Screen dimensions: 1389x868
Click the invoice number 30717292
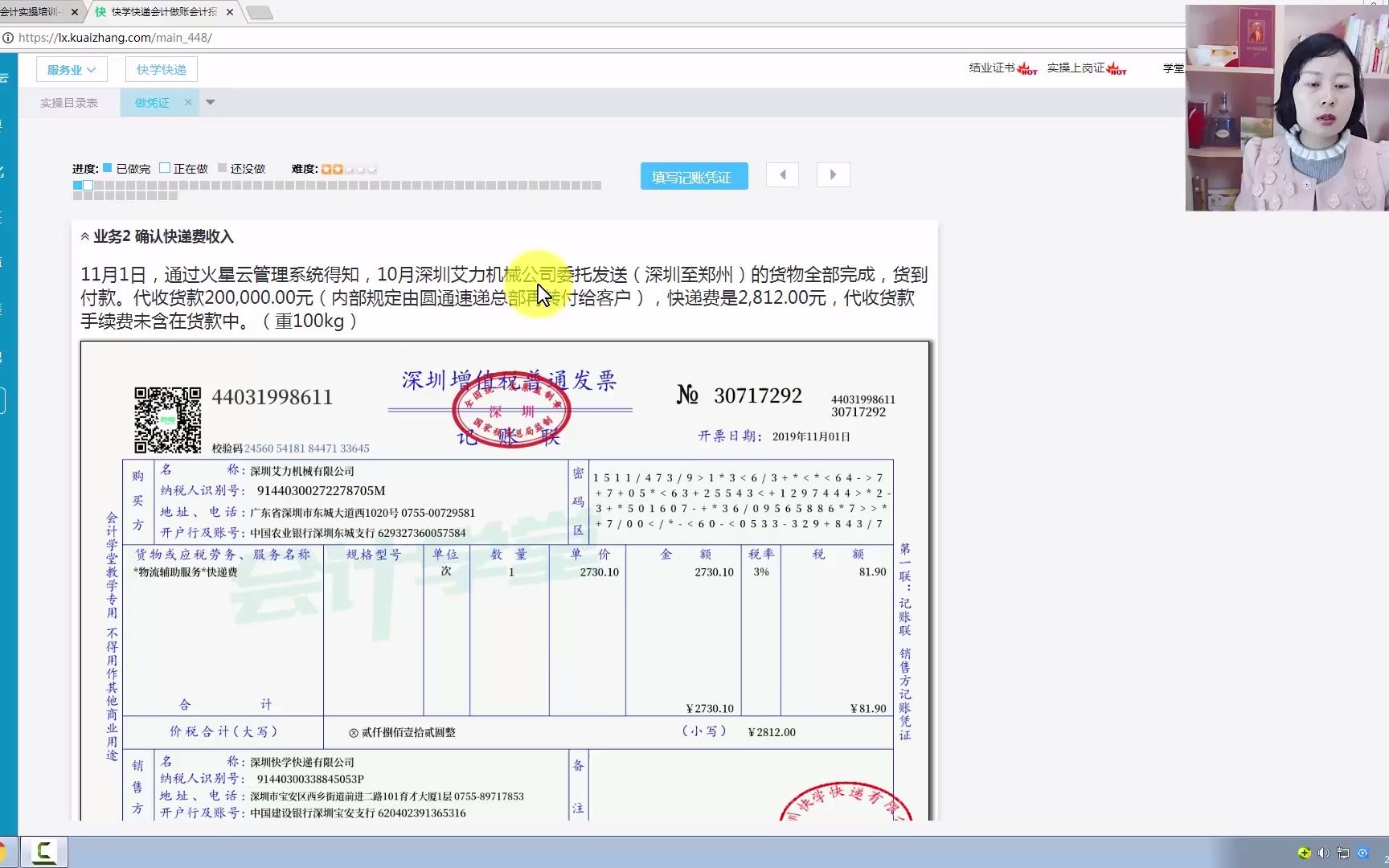pyautogui.click(x=757, y=395)
